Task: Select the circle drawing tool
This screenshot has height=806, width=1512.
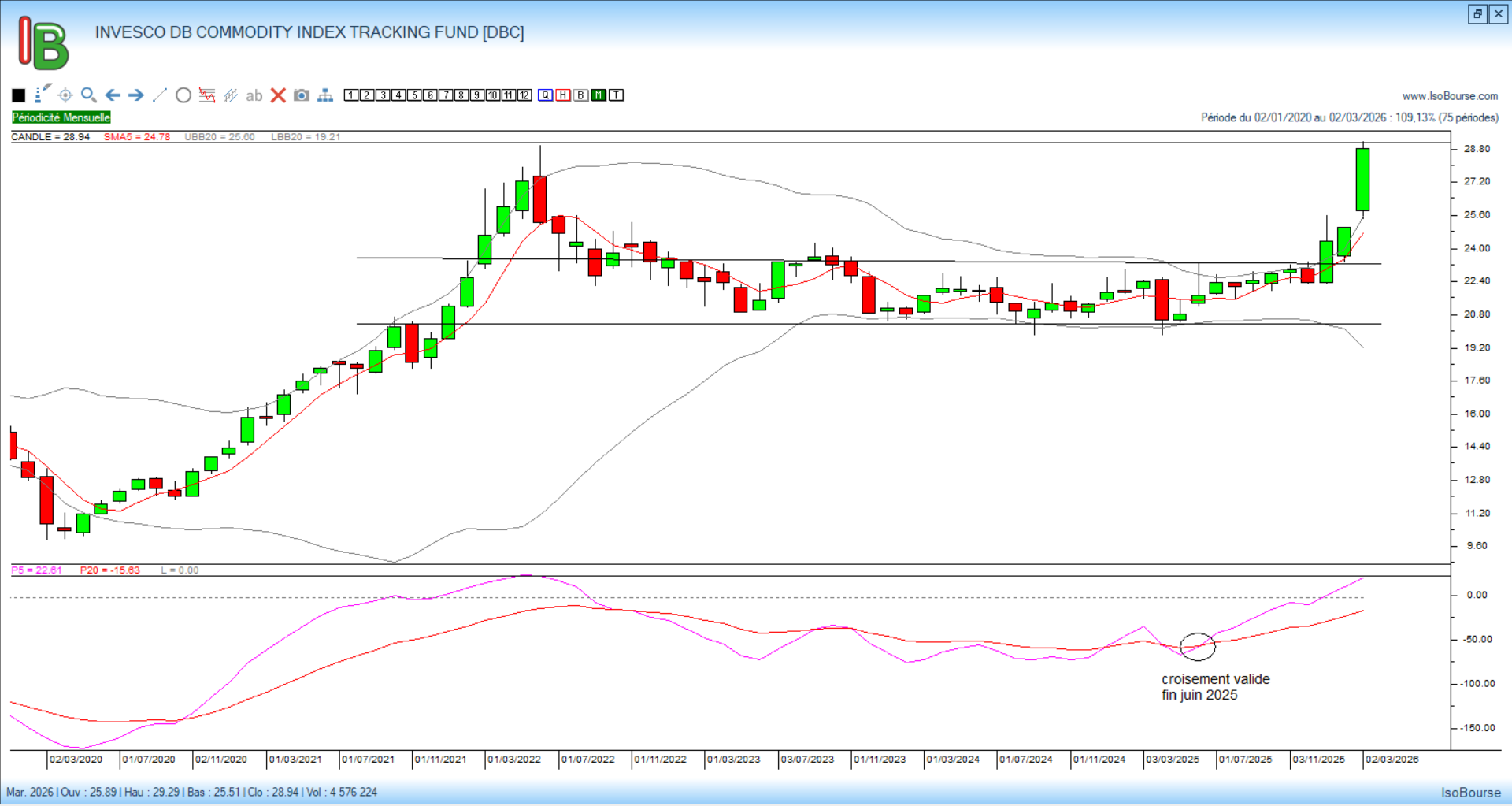Action: [183, 95]
